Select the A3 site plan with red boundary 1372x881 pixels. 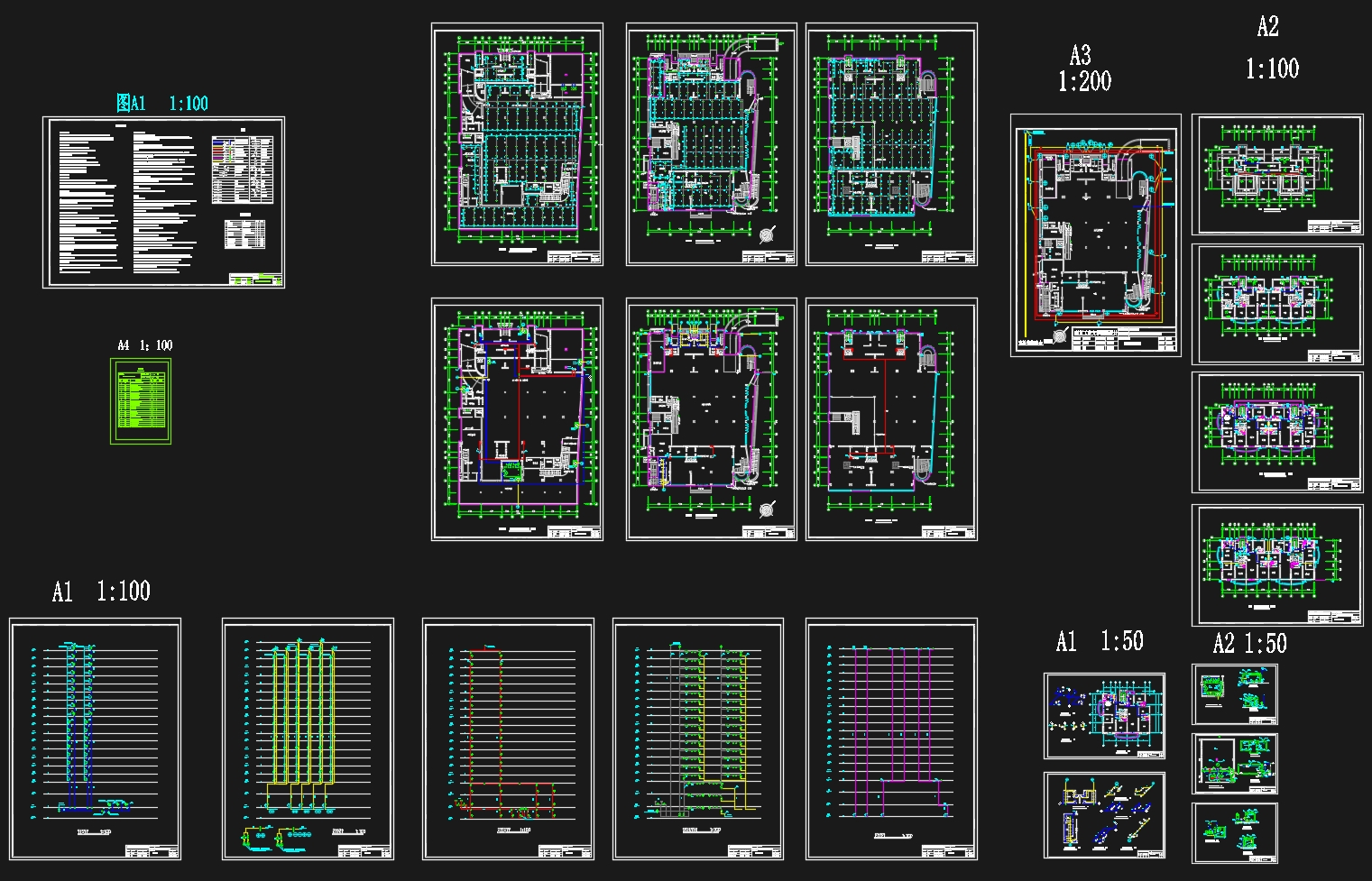pos(1096,235)
